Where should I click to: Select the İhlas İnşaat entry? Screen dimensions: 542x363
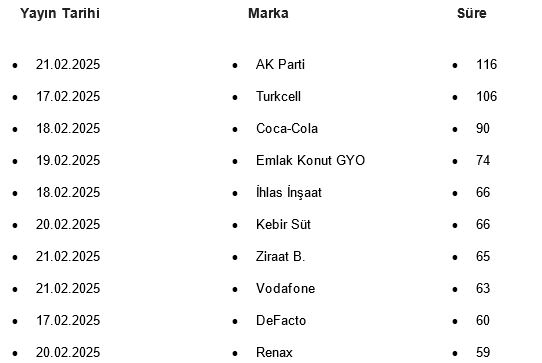(289, 193)
